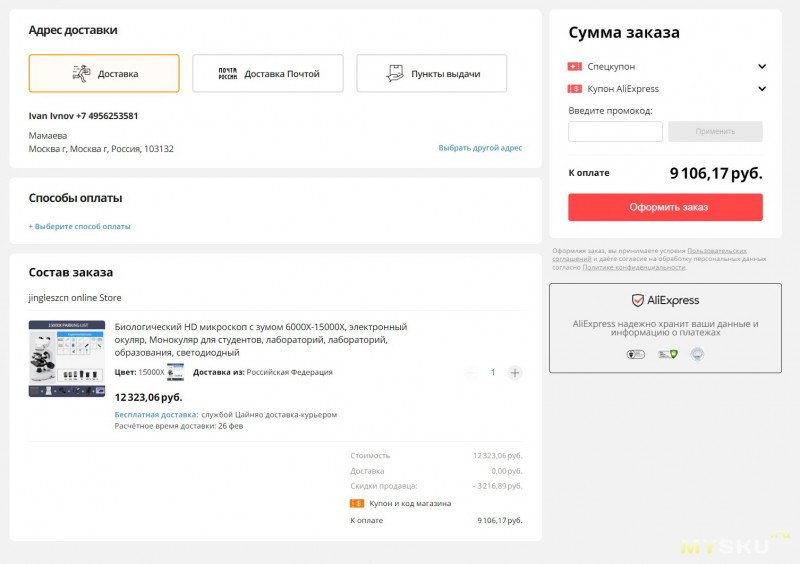Click the AliExpress shield logo icon
This screenshot has height=564, width=800.
(637, 300)
